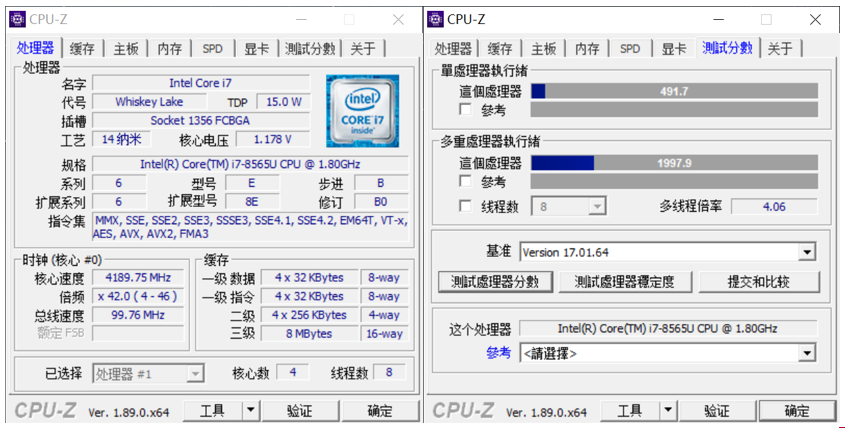845x431 pixels.
Task: Enable the single-thread 參考 checkbox
Action: tap(465, 109)
